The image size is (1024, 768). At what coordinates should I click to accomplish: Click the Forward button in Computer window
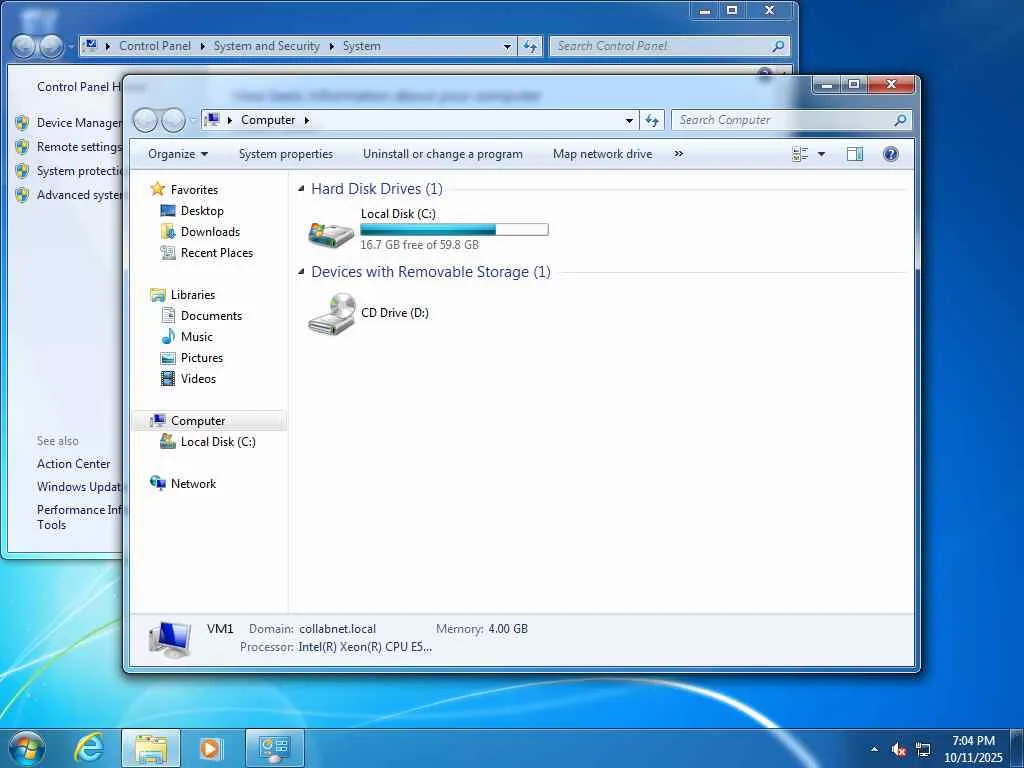pos(173,120)
